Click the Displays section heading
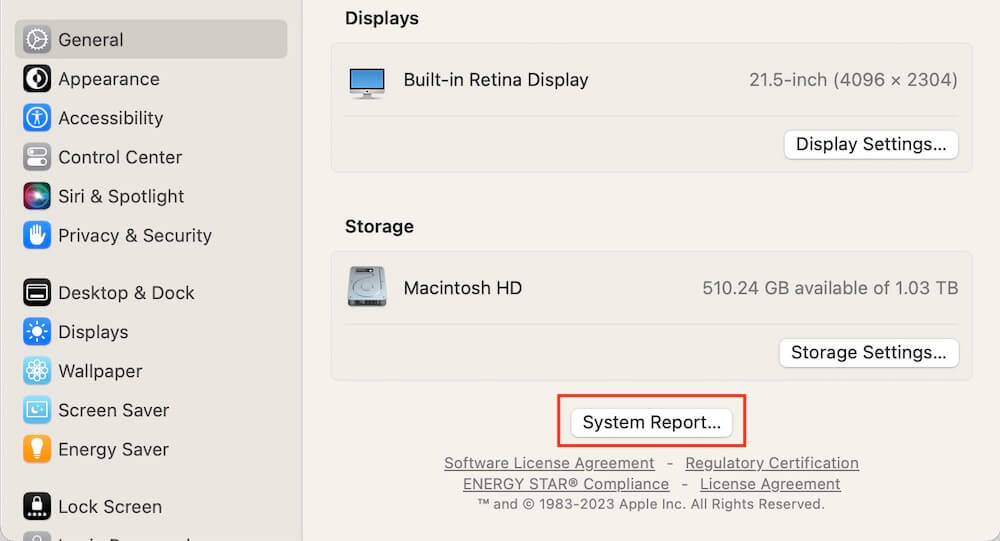This screenshot has width=1000, height=541. click(381, 19)
